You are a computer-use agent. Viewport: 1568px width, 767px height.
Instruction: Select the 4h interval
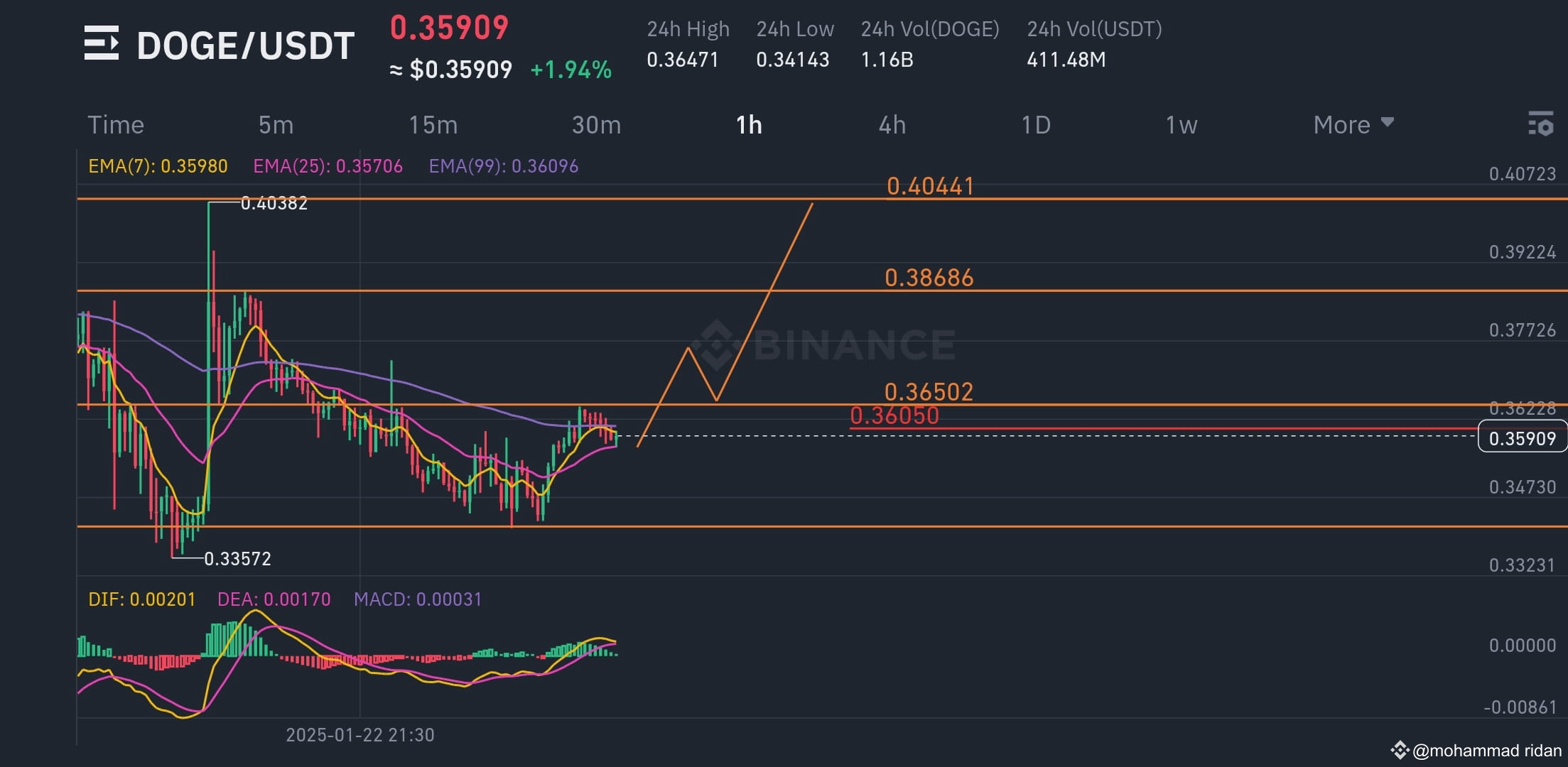point(892,124)
